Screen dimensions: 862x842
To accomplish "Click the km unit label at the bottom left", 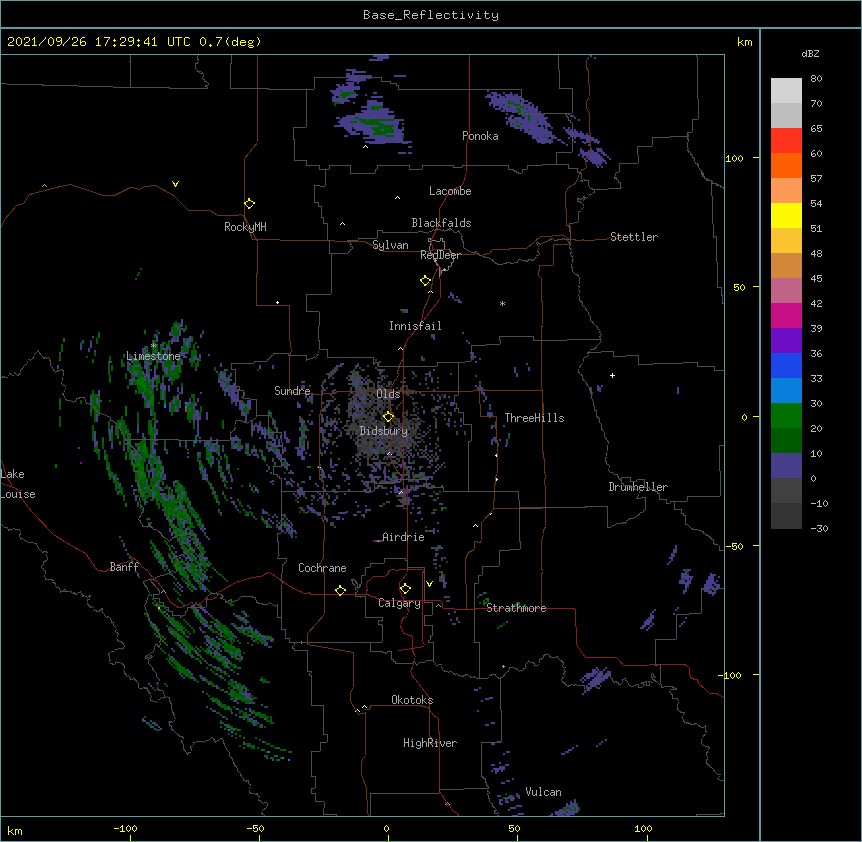I will tap(15, 830).
